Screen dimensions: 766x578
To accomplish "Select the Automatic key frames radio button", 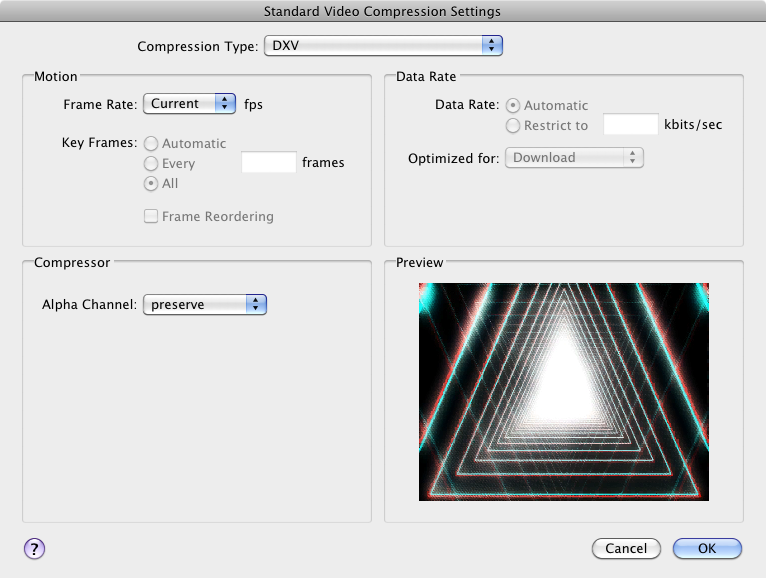I will click(151, 143).
